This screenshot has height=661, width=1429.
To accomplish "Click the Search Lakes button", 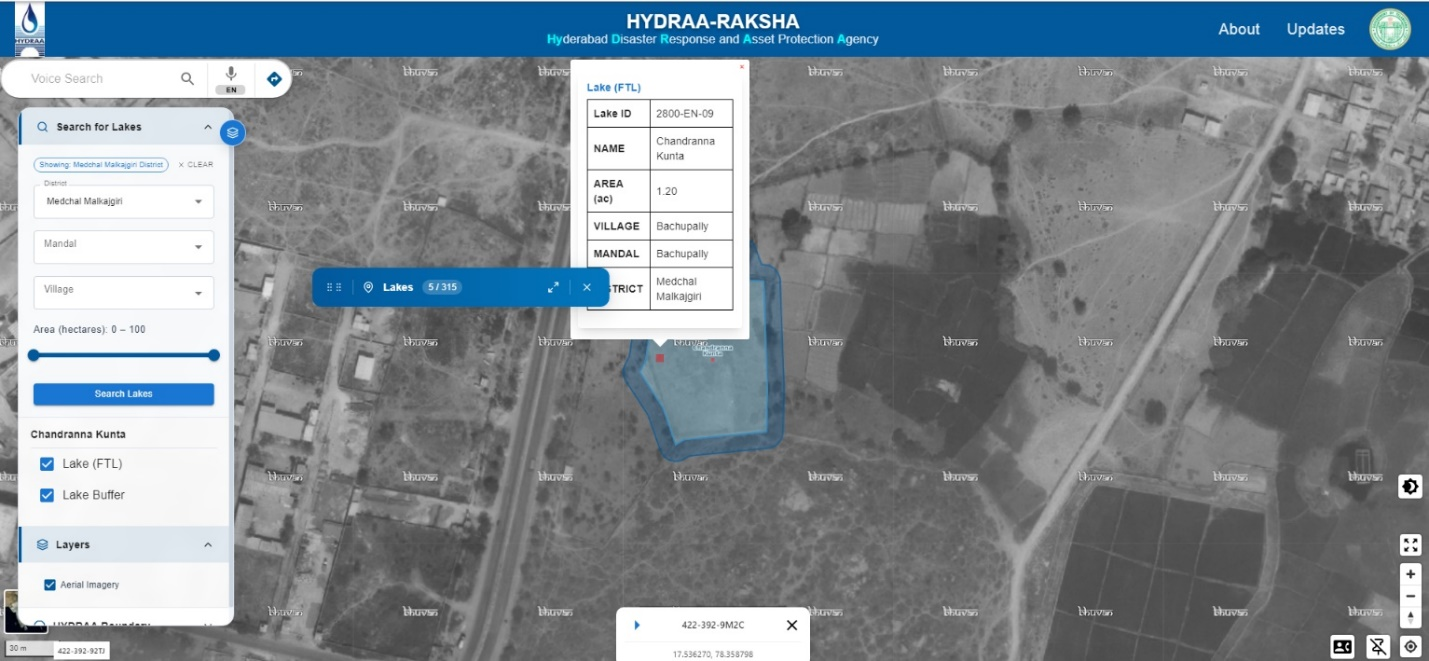I will coord(124,394).
